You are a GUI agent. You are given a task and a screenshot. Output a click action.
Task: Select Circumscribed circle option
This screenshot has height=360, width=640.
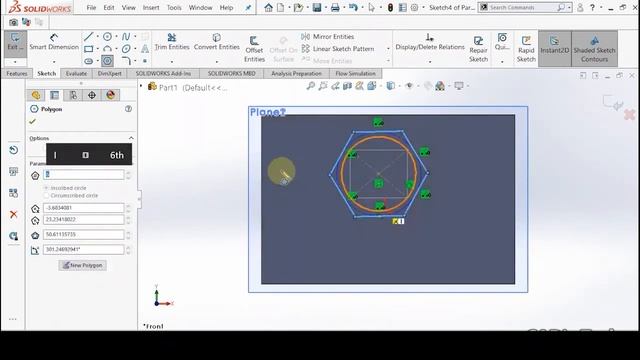click(x=71, y=196)
